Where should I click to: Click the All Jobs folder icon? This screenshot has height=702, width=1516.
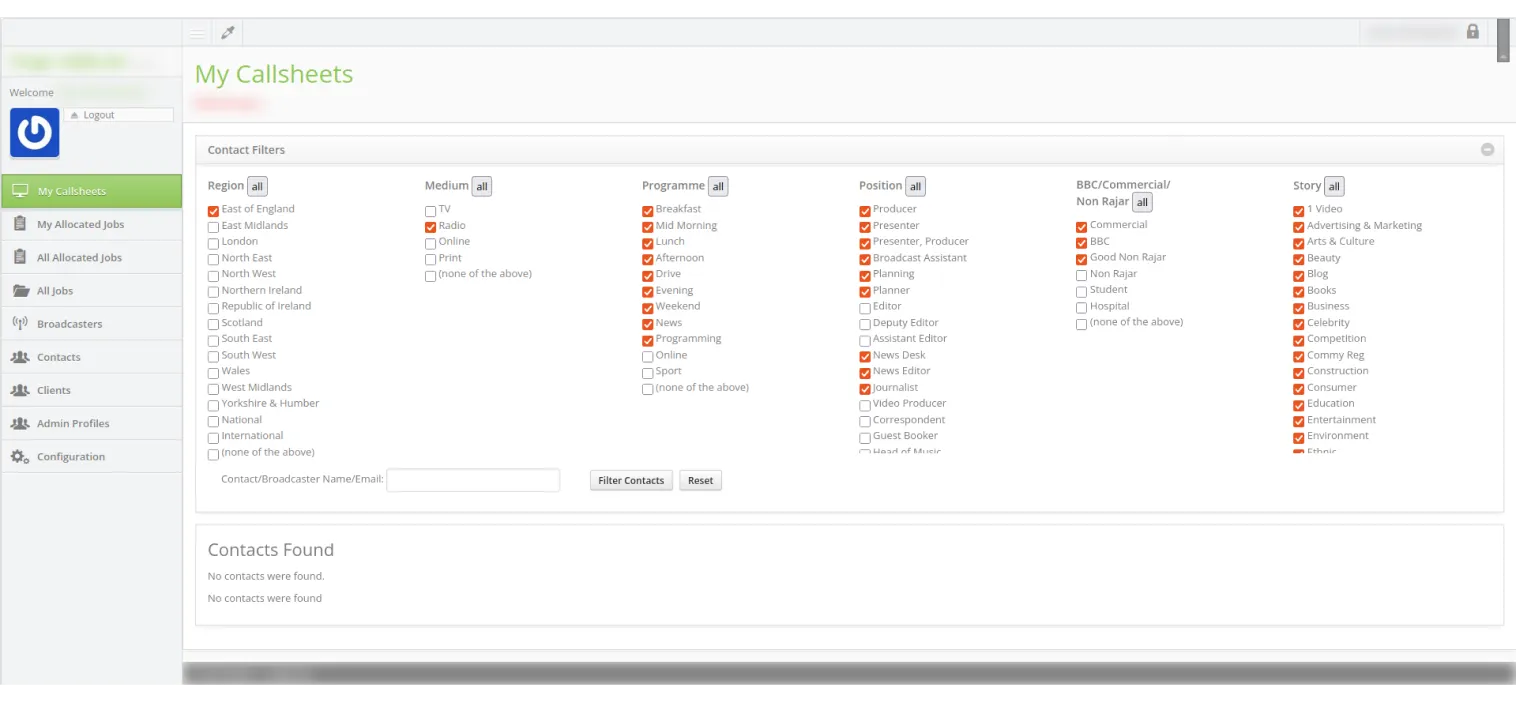(19, 290)
